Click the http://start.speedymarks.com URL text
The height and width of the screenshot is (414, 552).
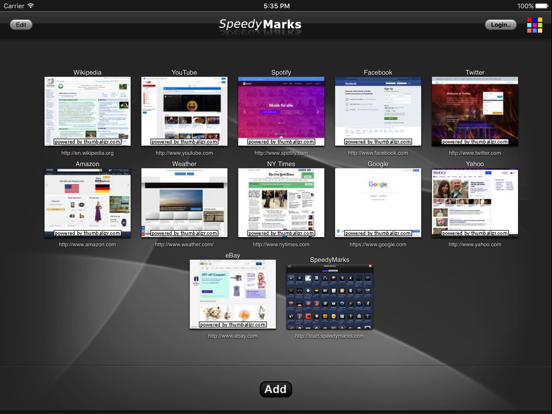330,336
